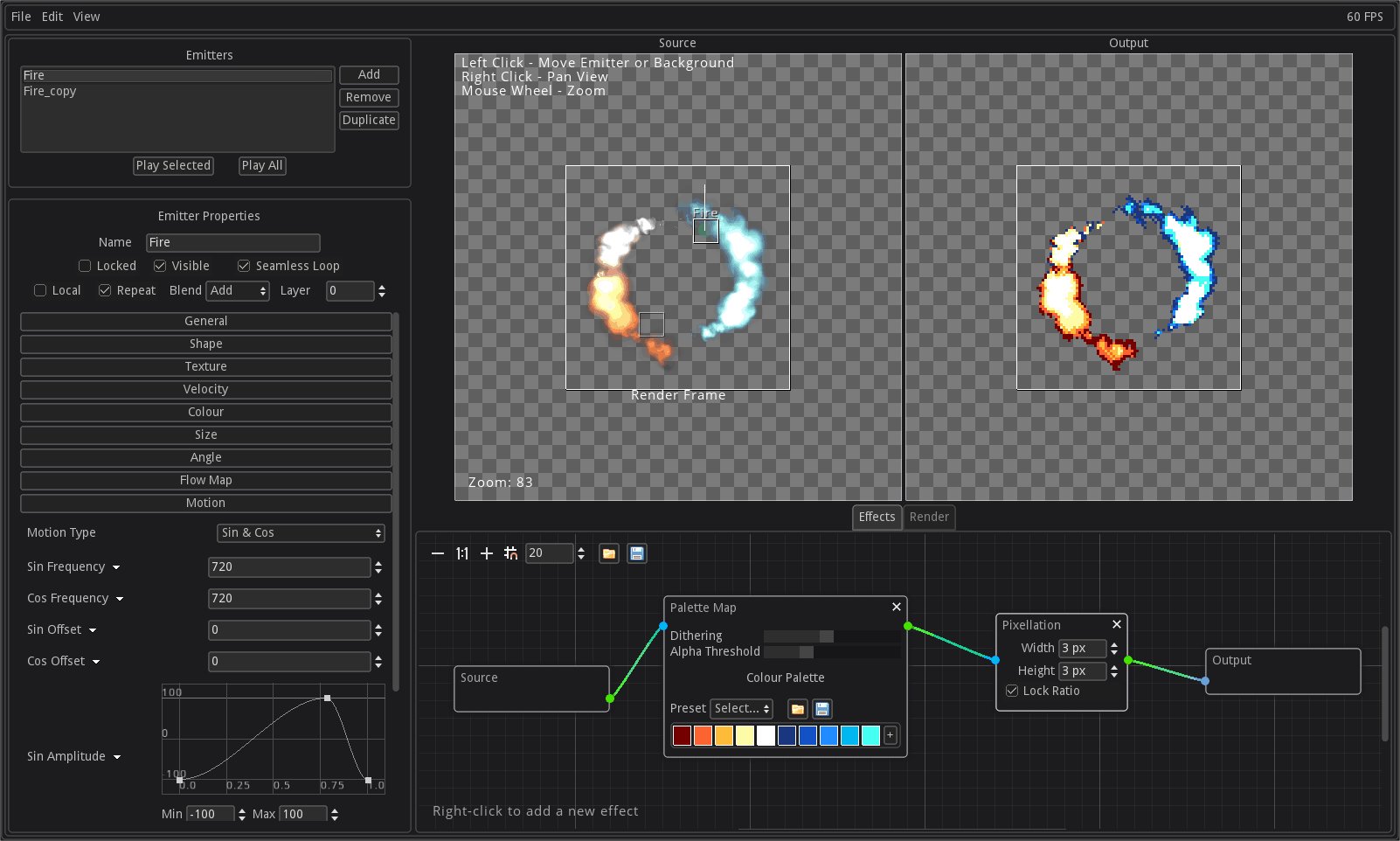Toggle the Visible checkbox

click(x=160, y=266)
